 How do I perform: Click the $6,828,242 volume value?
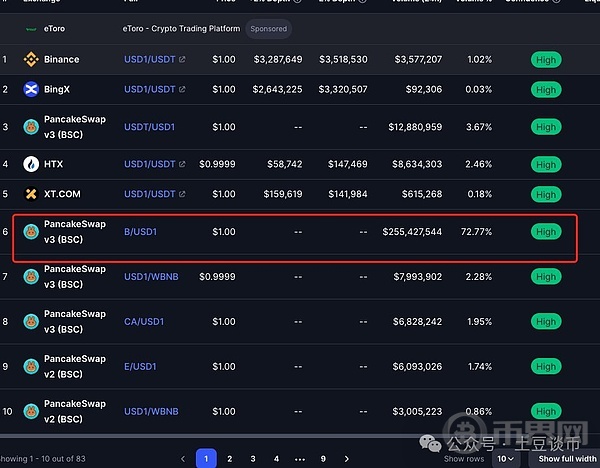point(417,321)
